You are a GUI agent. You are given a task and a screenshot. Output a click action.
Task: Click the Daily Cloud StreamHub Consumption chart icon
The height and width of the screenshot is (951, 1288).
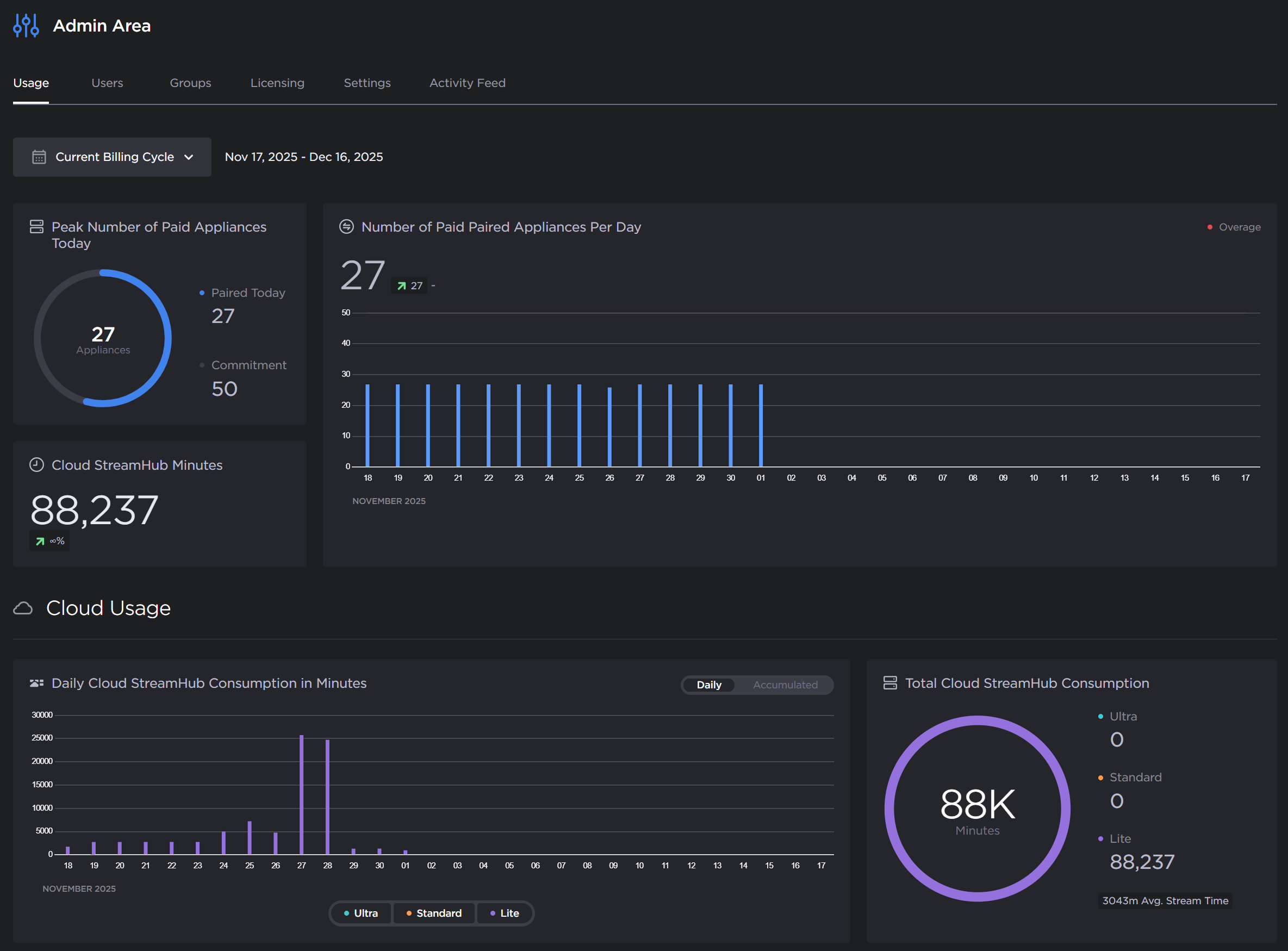pyautogui.click(x=36, y=683)
